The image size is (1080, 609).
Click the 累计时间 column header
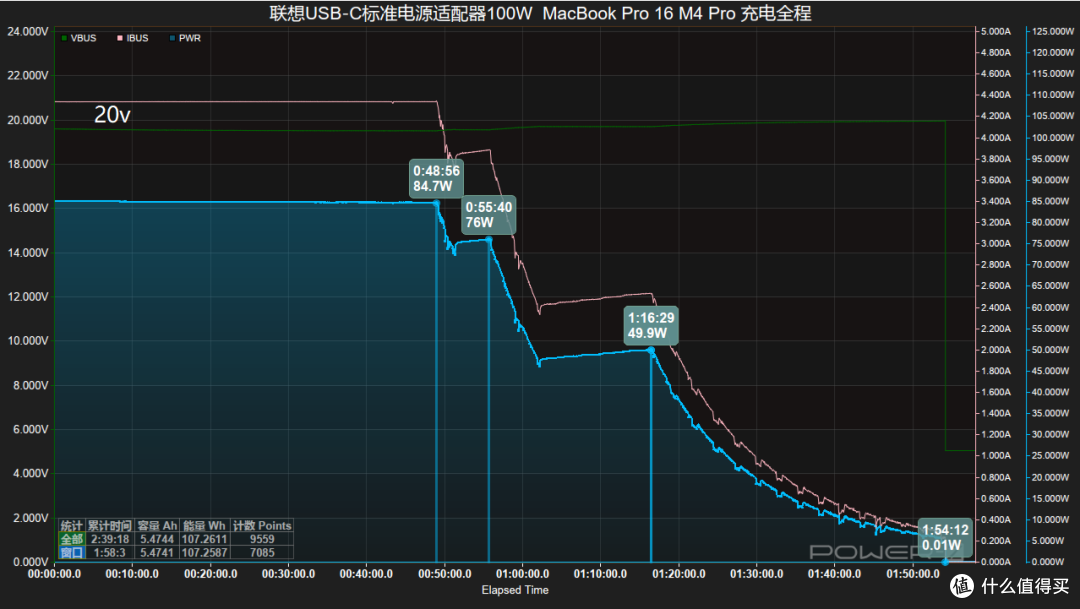click(x=109, y=526)
